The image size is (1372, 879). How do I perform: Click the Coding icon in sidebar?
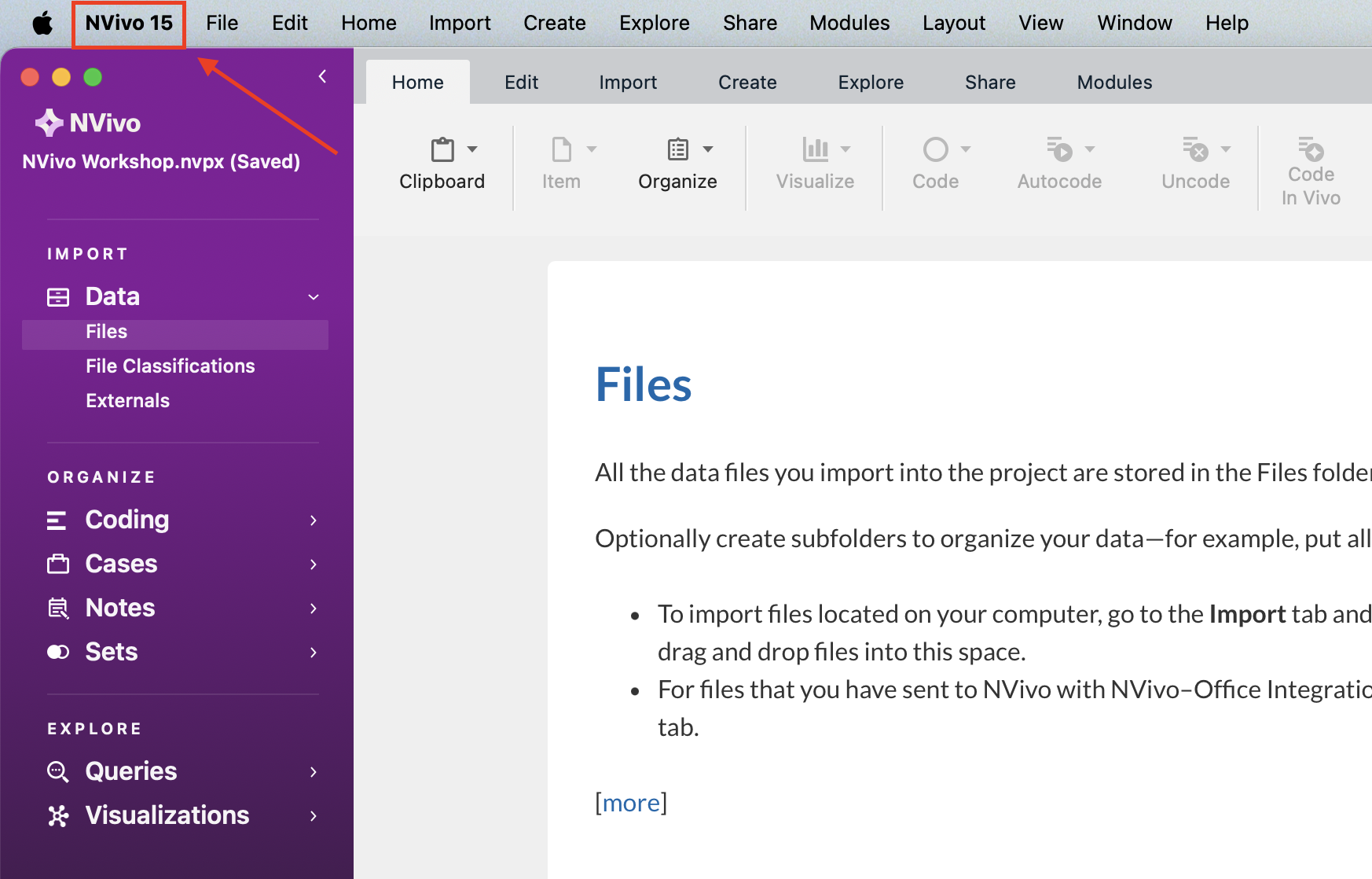[x=57, y=520]
